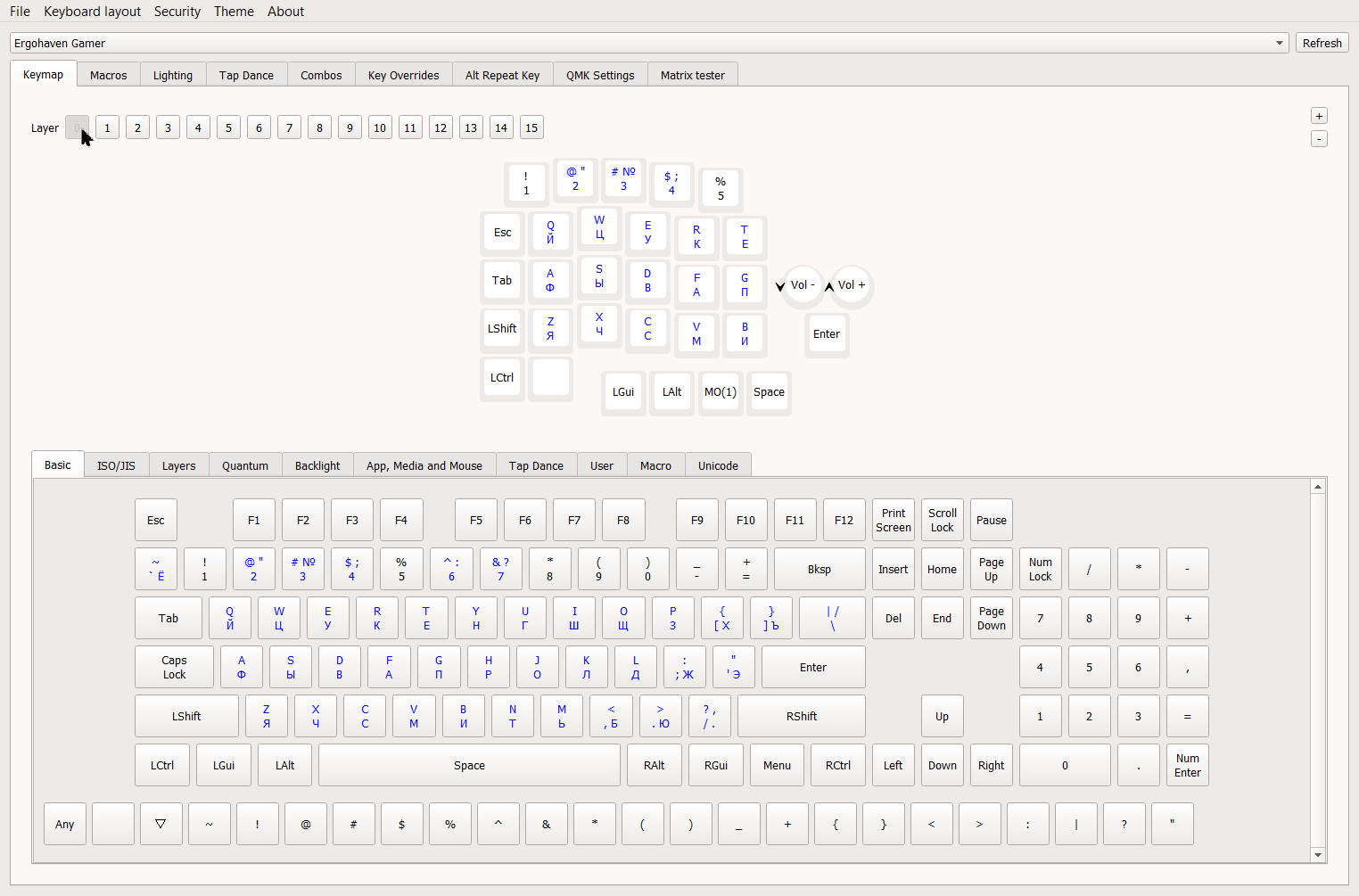1359x896 pixels.
Task: Choose the Any keycode button
Action: [x=65, y=824]
